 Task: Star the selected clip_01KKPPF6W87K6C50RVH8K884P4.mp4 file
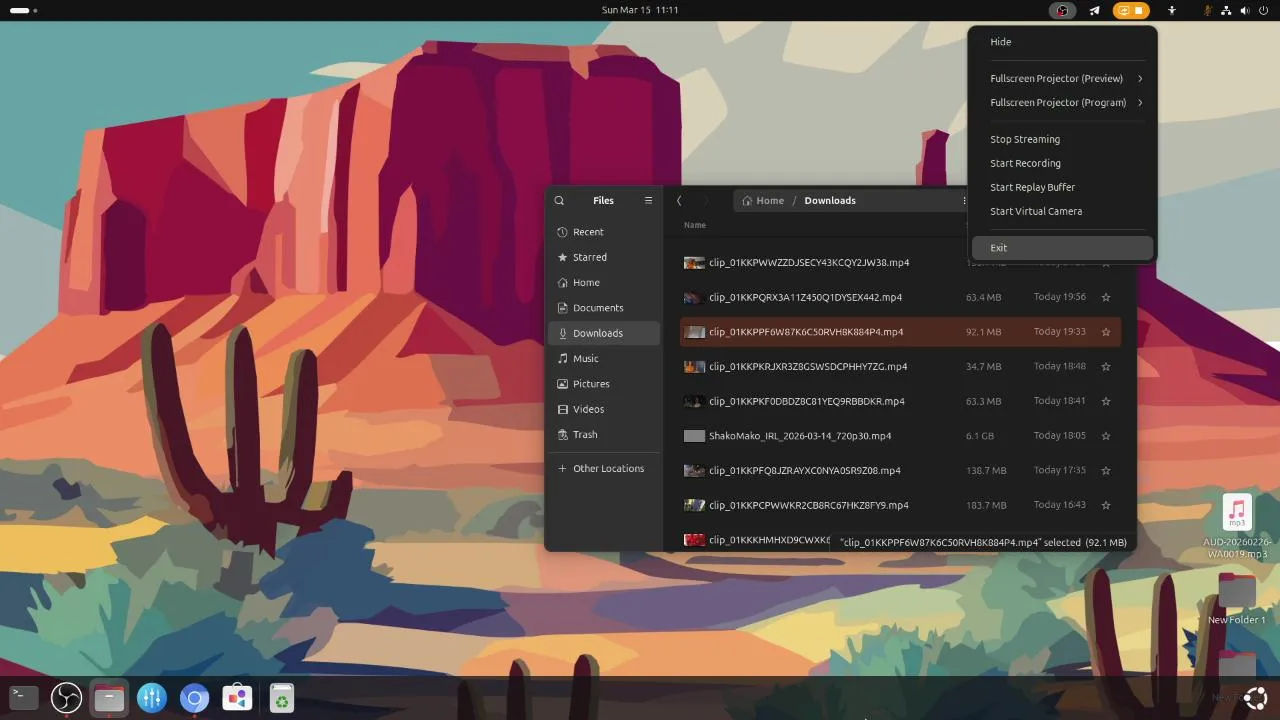click(1106, 332)
